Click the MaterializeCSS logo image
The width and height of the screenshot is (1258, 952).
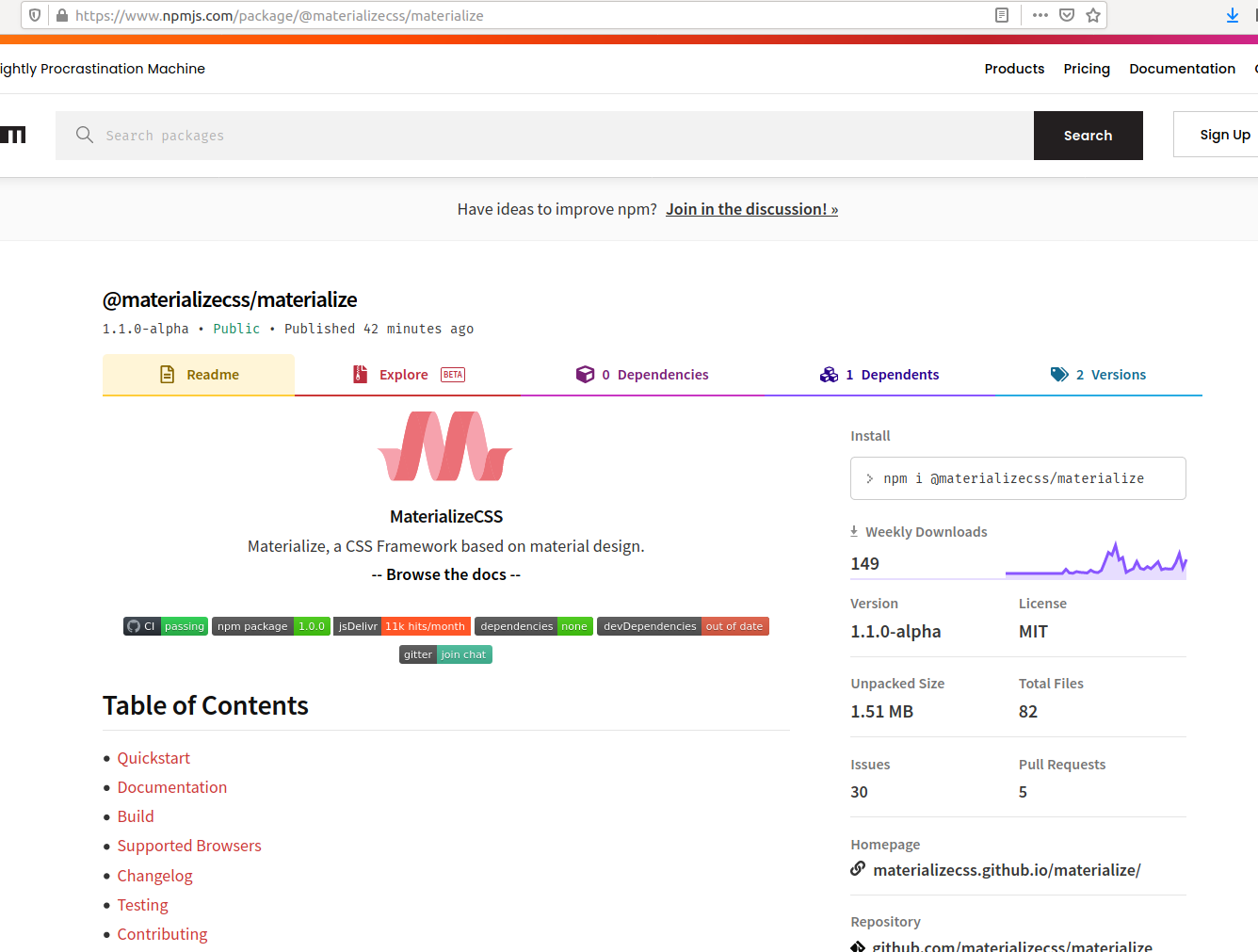coord(445,446)
